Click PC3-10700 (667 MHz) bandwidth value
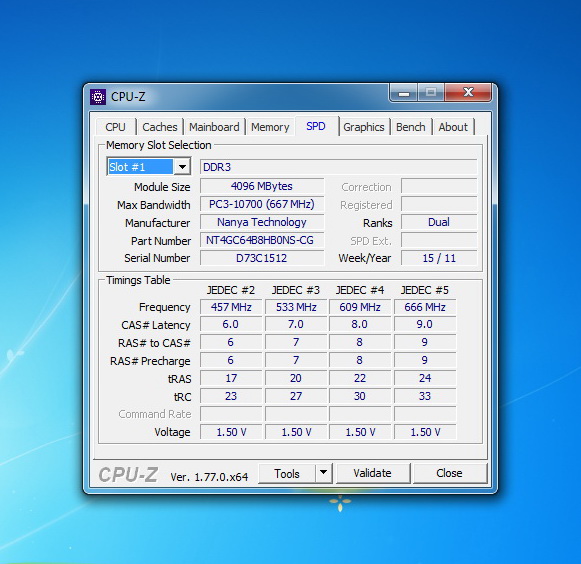The width and height of the screenshot is (581, 564). click(262, 204)
